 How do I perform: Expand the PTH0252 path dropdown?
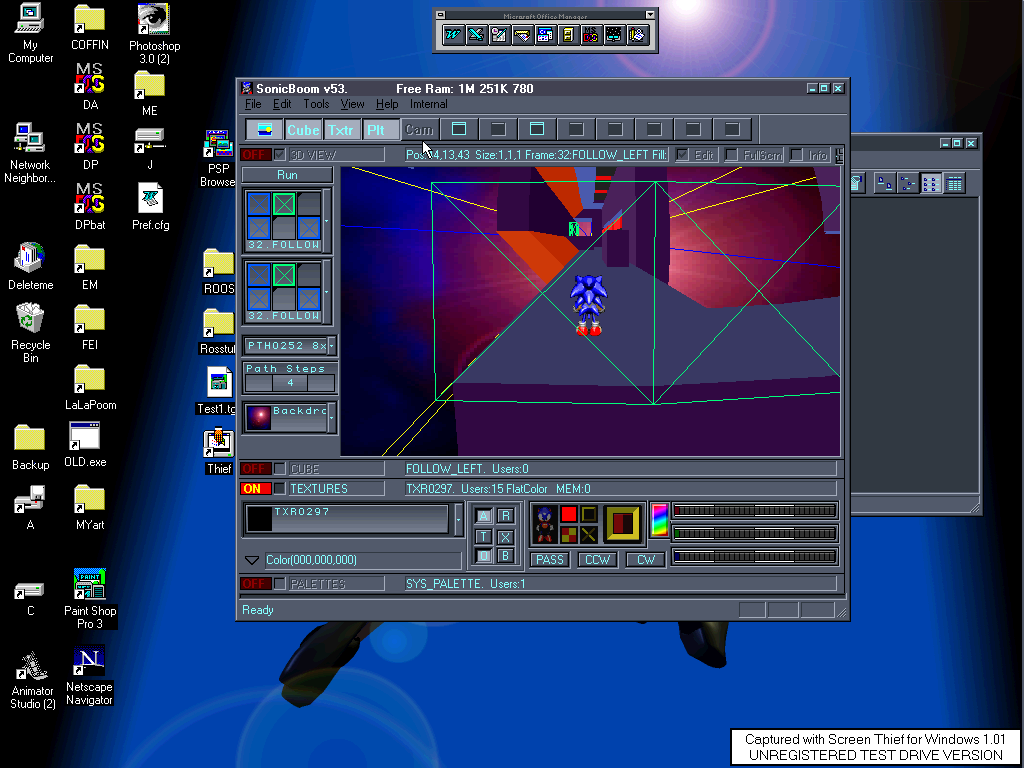point(332,345)
